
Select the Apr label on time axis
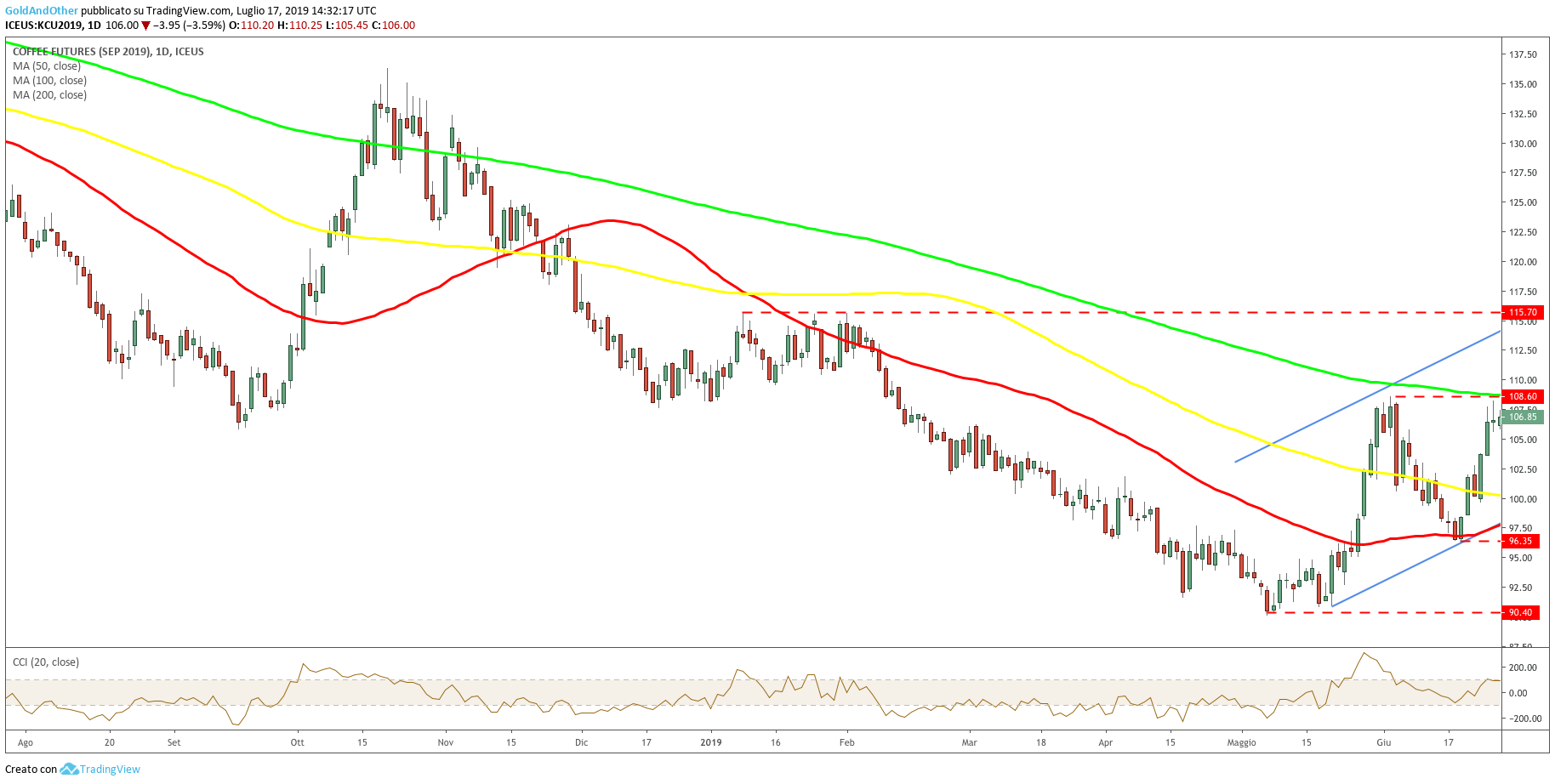pyautogui.click(x=1106, y=743)
